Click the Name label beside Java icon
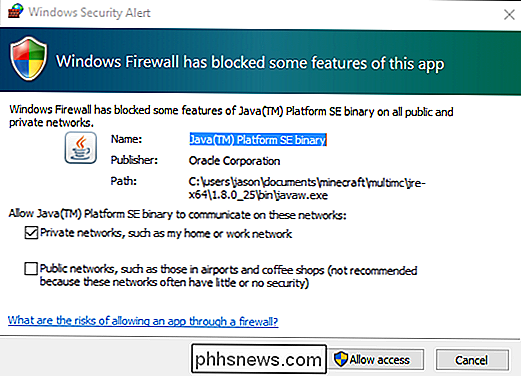The image size is (521, 376). point(126,139)
